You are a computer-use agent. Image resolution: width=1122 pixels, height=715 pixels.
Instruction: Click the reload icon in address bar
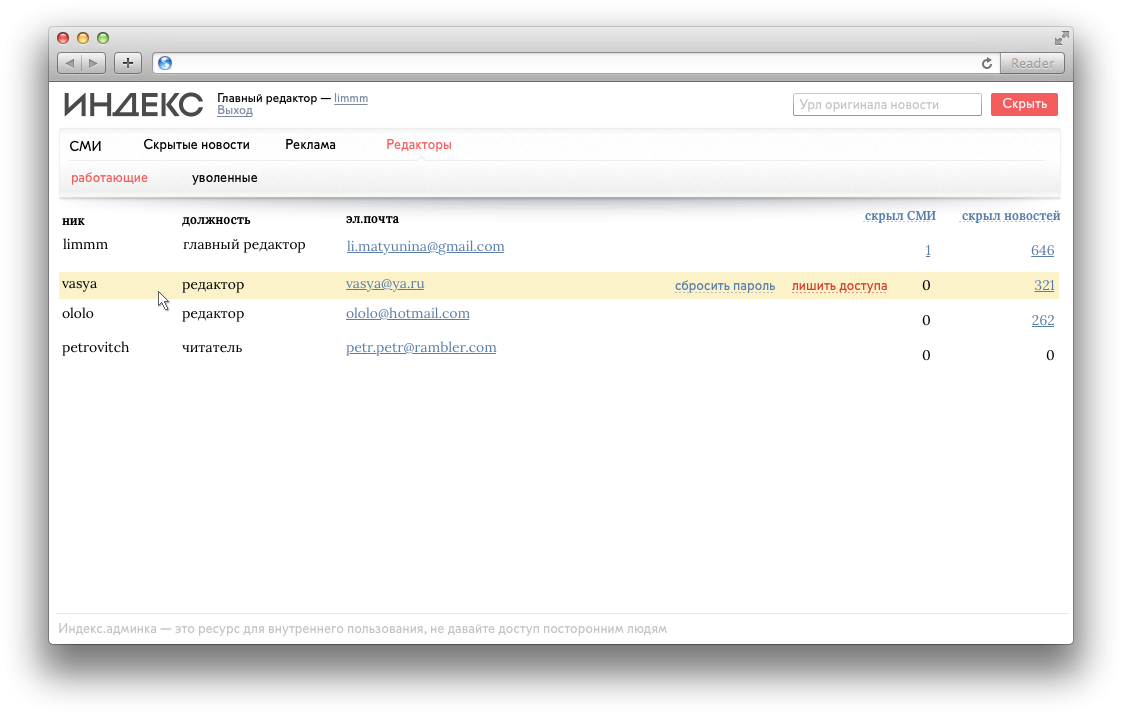coord(987,63)
